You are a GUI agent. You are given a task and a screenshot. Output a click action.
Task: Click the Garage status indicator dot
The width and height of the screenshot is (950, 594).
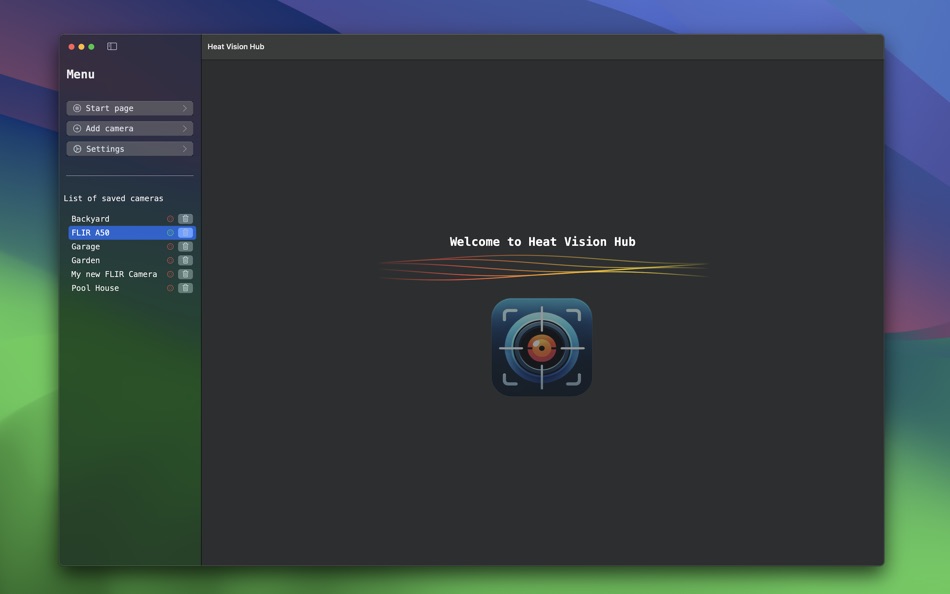click(170, 247)
